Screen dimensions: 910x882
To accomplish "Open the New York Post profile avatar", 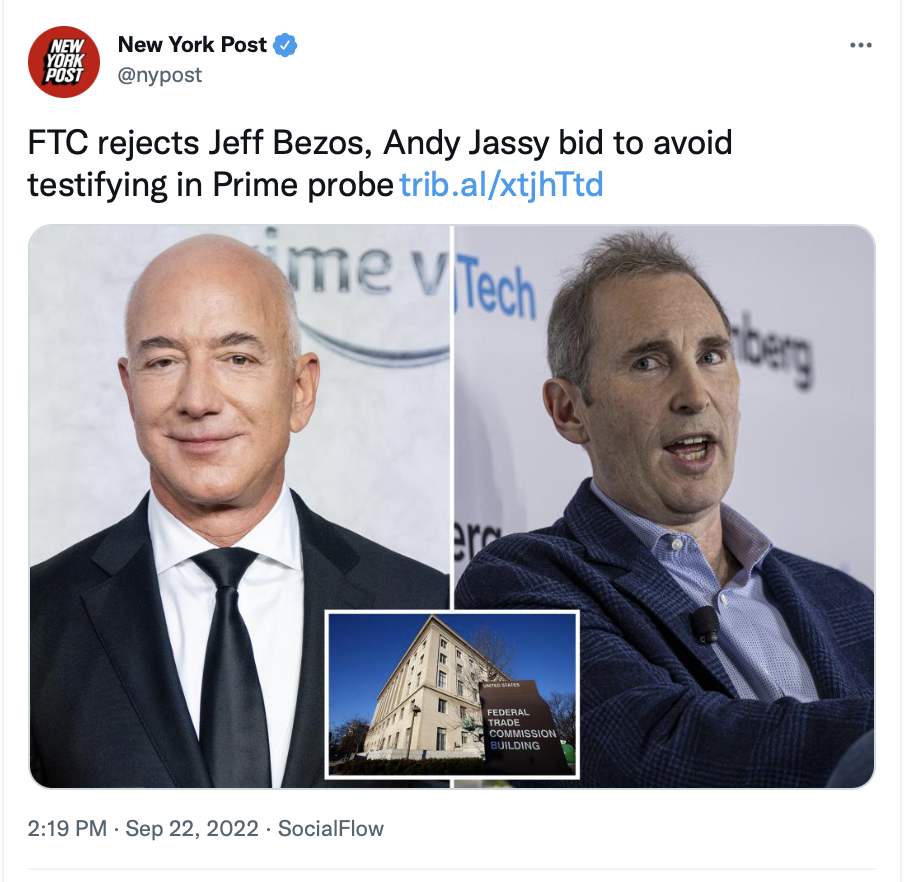I will tap(64, 62).
